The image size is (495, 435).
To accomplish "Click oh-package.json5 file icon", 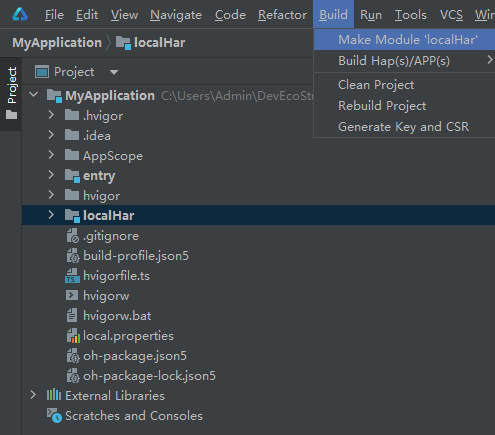I will pyautogui.click(x=73, y=356).
